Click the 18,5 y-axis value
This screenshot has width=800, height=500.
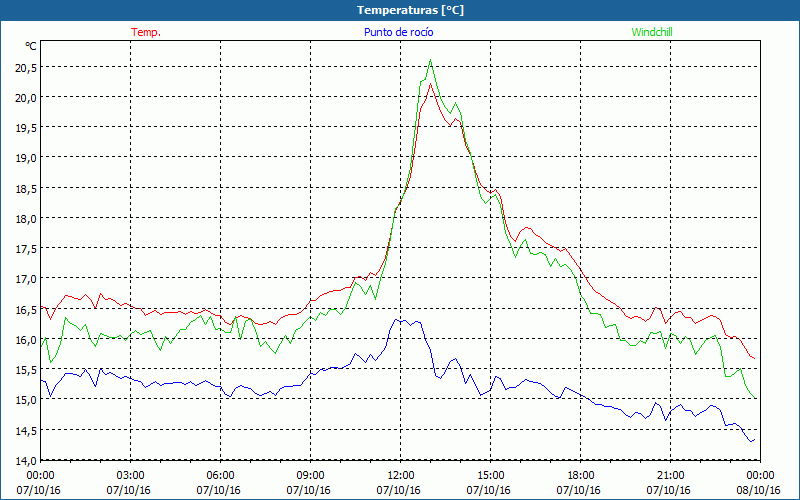tap(26, 188)
